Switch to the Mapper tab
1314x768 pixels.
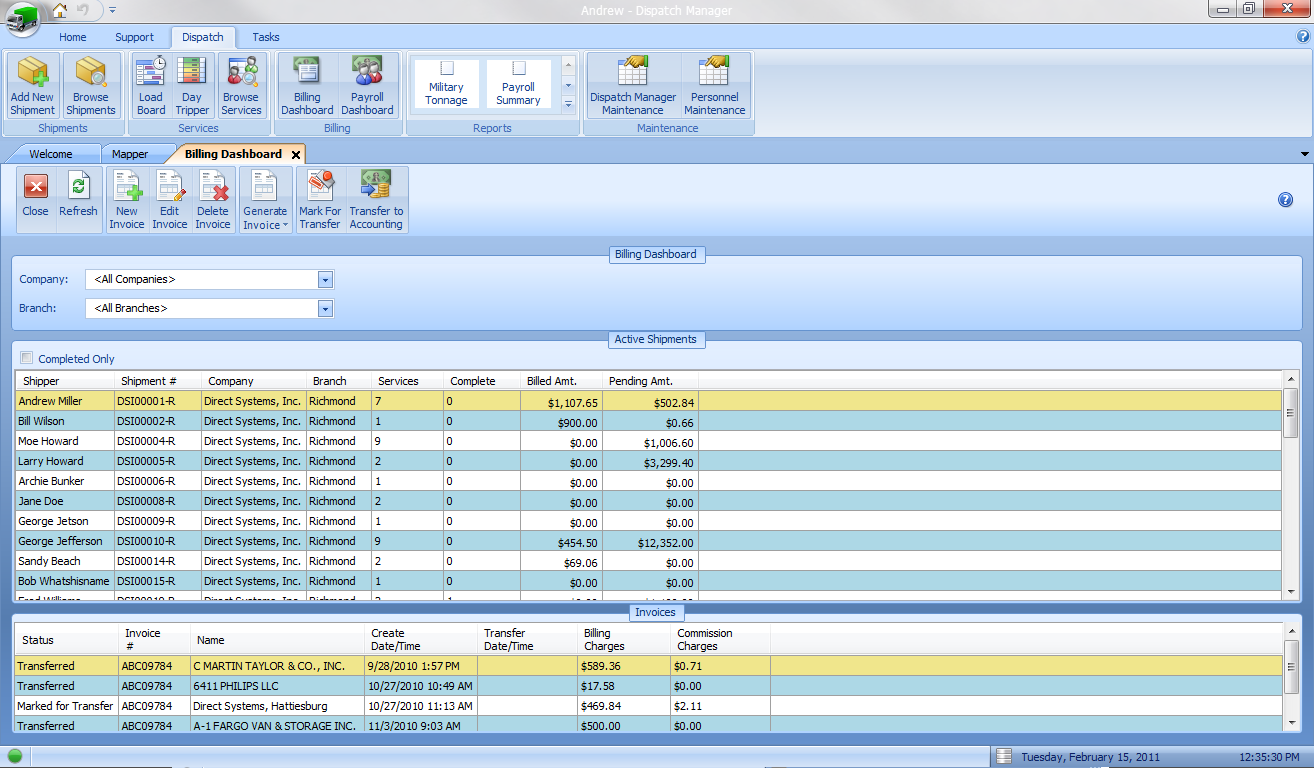[x=130, y=154]
